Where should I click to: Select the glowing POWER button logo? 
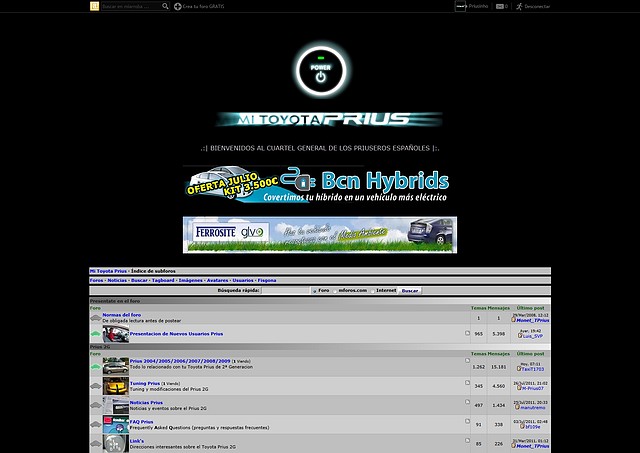pyautogui.click(x=321, y=71)
